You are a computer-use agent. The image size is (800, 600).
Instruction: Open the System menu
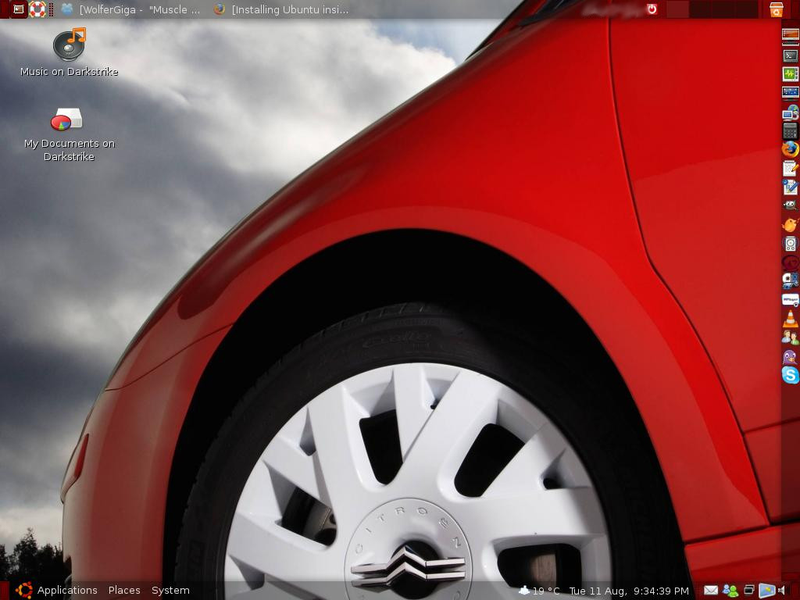[170, 590]
